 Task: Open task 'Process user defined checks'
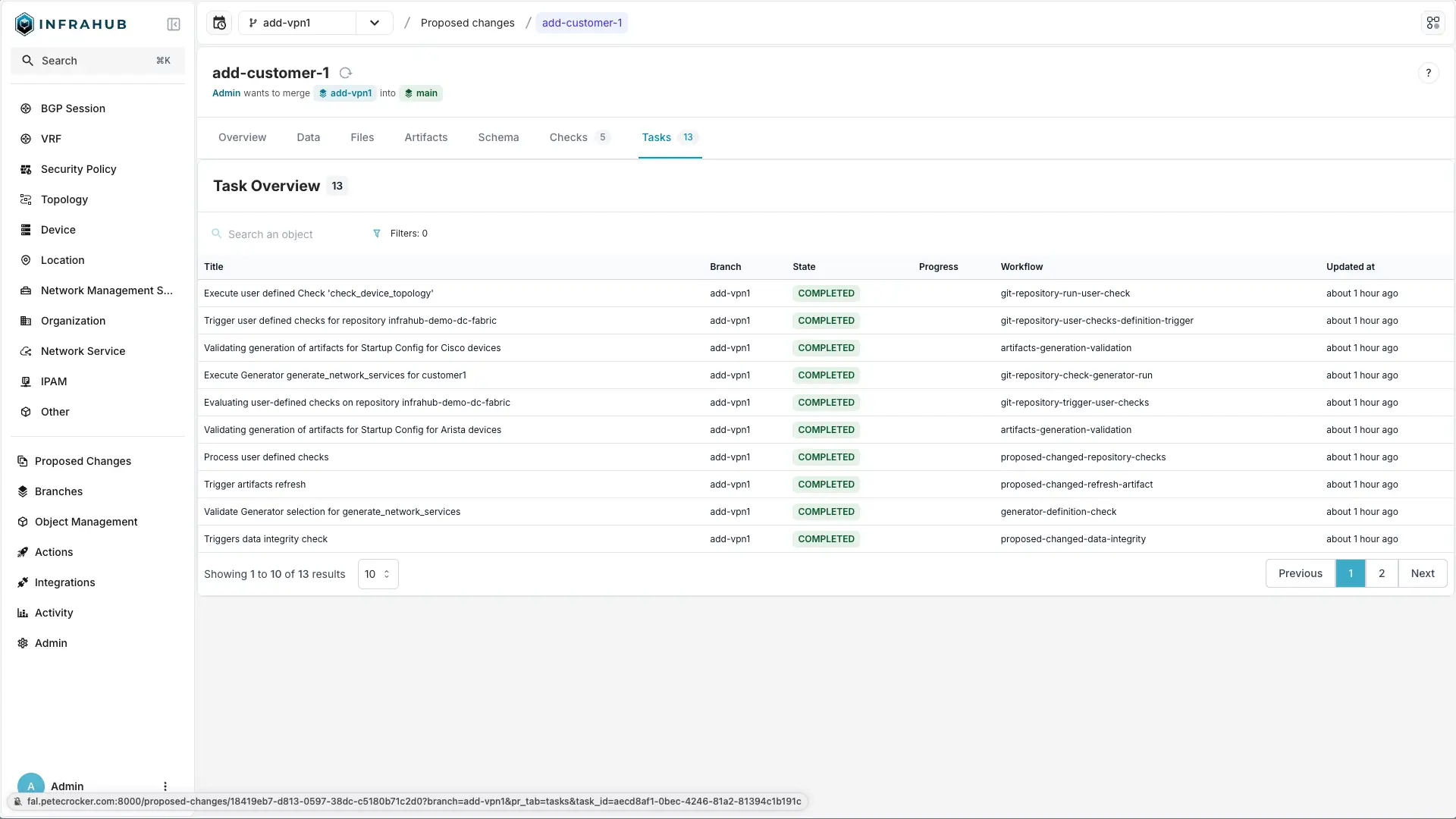[266, 457]
